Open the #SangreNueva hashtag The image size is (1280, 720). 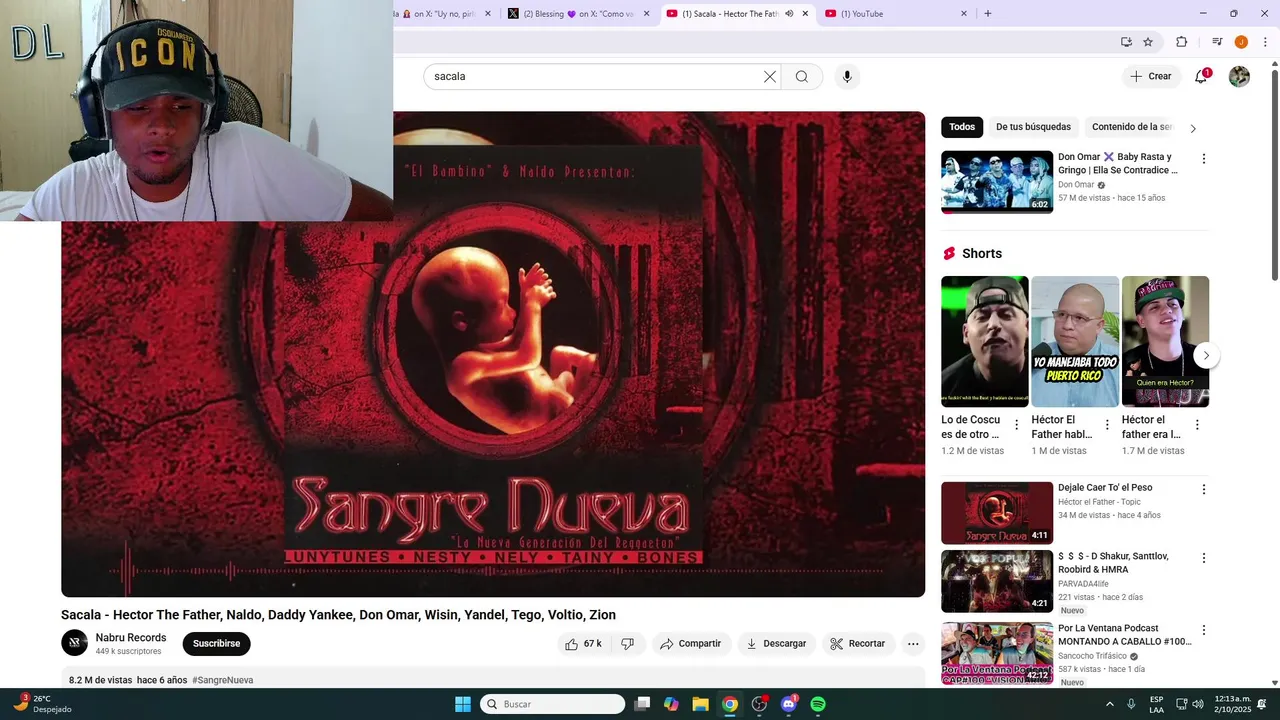(222, 680)
